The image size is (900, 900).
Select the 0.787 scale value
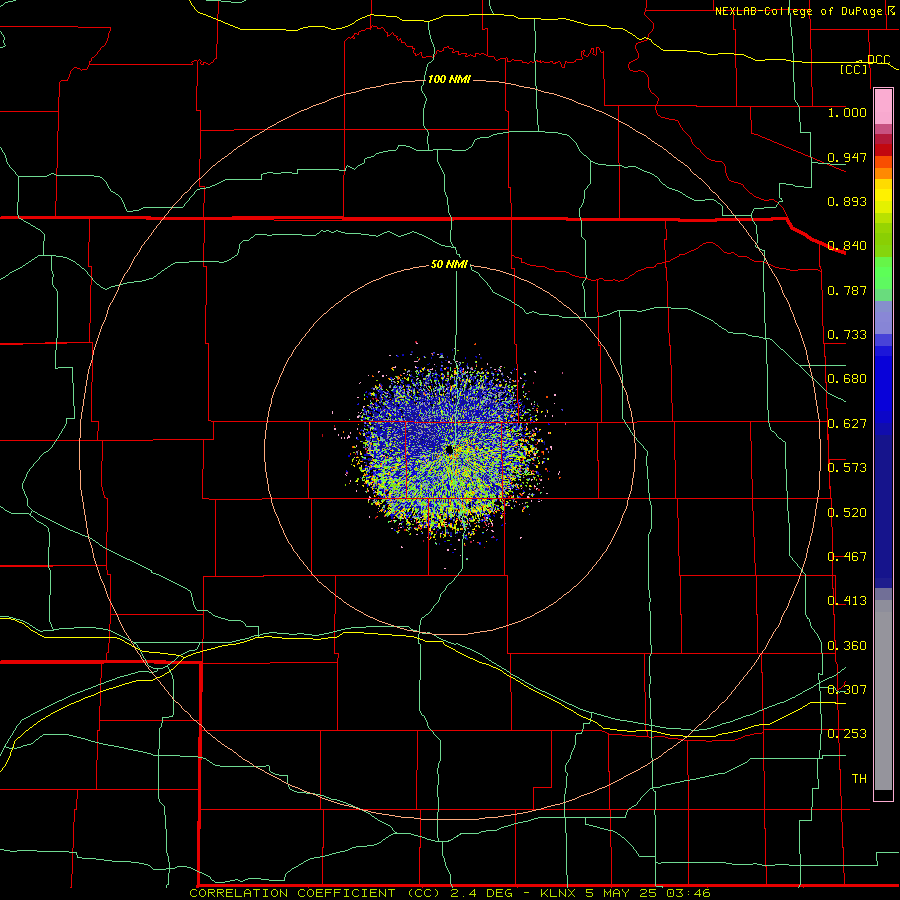[x=847, y=290]
